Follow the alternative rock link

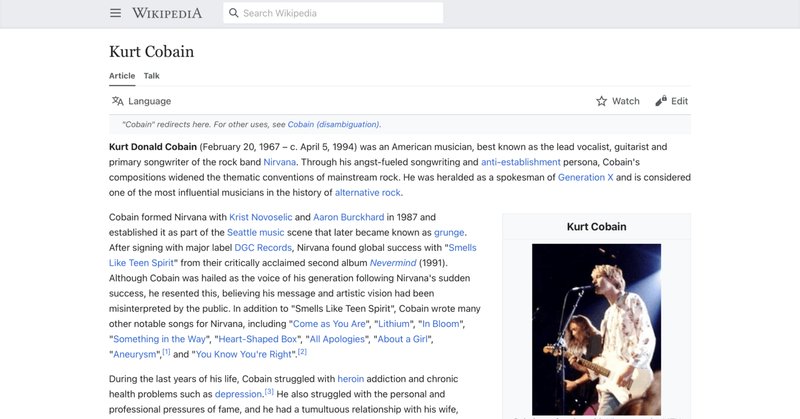coord(367,192)
